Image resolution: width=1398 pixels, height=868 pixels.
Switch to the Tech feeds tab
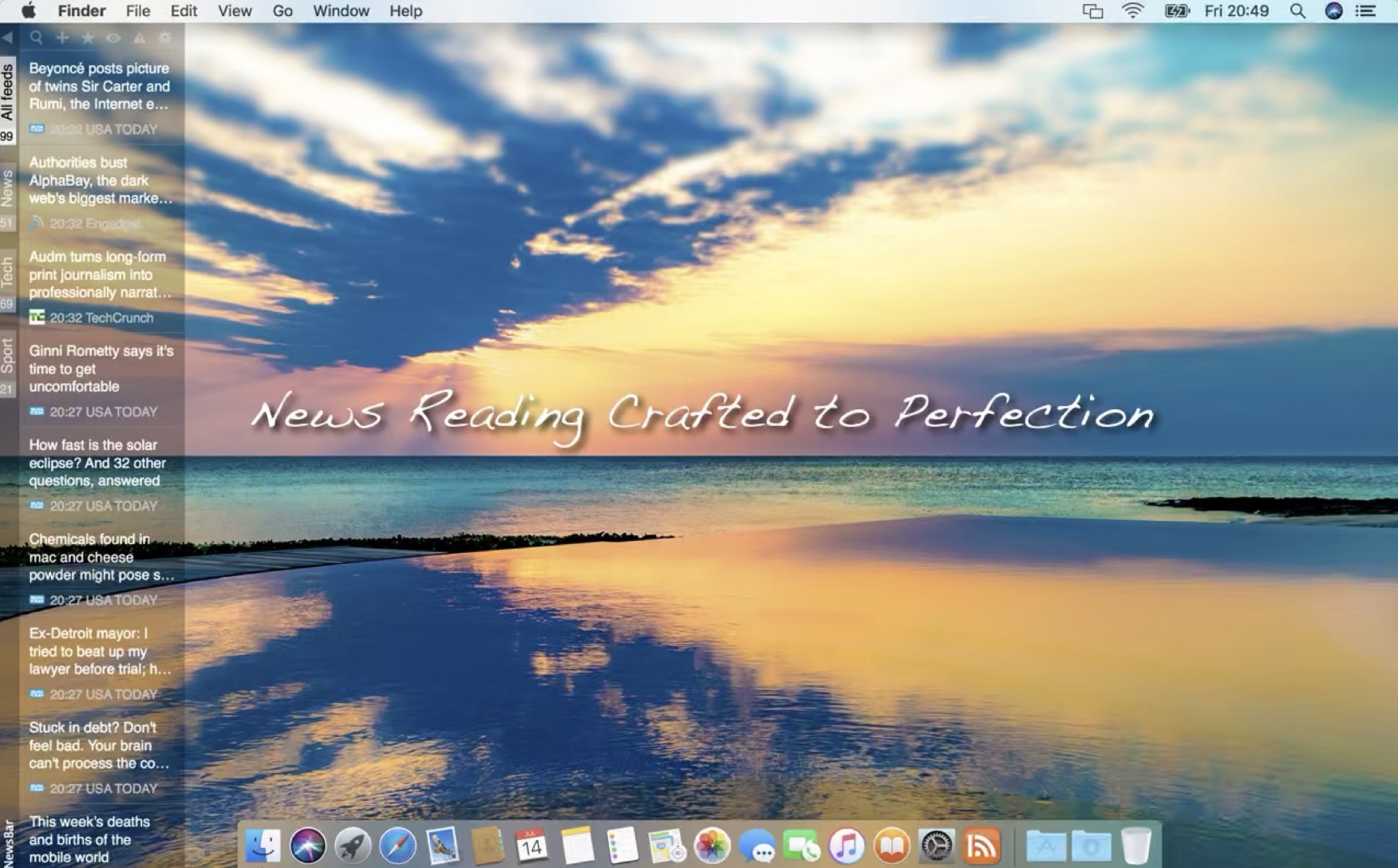pos(7,274)
